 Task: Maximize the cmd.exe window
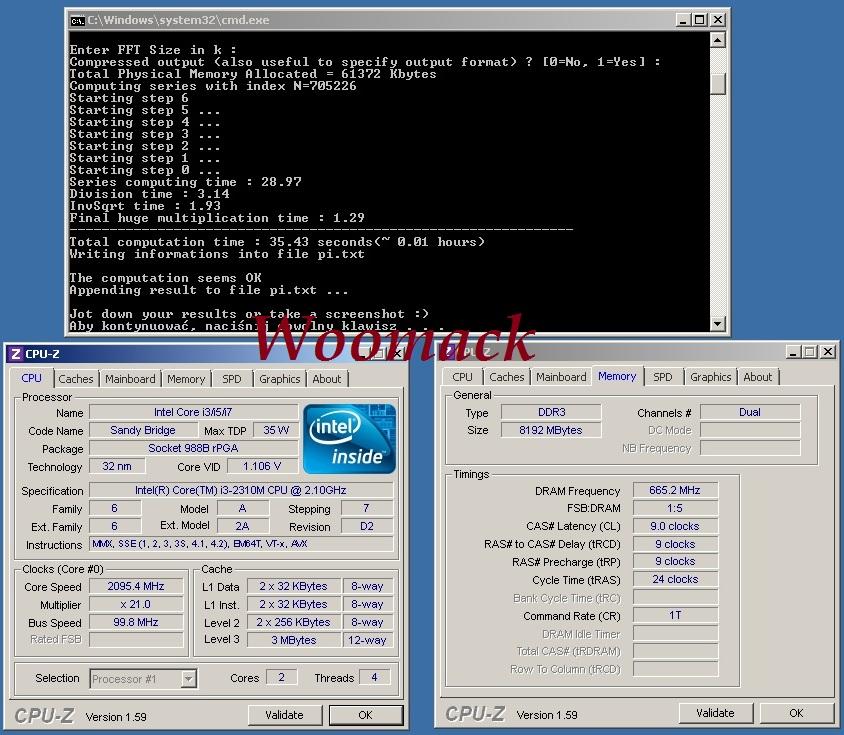point(699,20)
